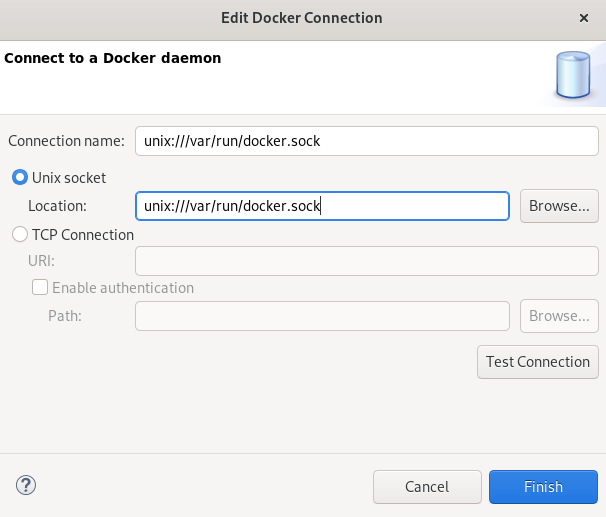The height and width of the screenshot is (517, 606).
Task: Select the TCP Connection radio button
Action: tap(19, 235)
